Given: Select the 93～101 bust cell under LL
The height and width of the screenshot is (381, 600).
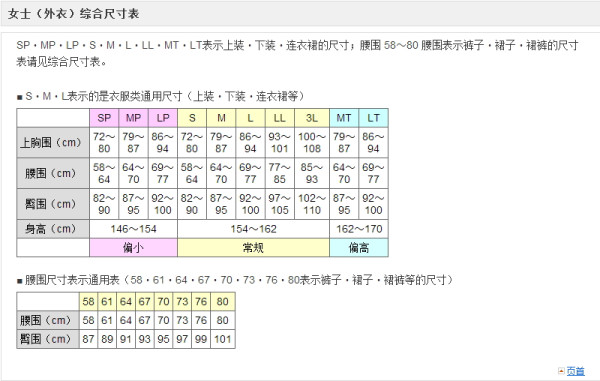Looking at the screenshot, I should coord(280,143).
